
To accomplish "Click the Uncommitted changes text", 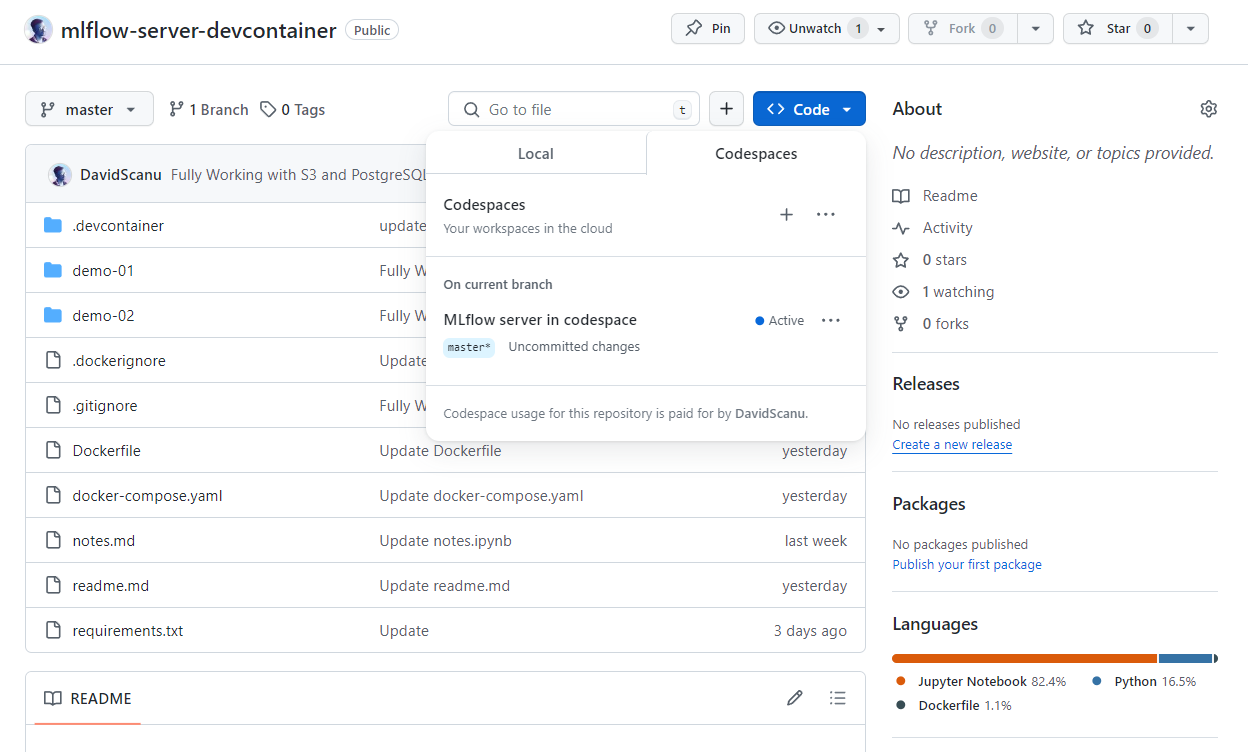I will pos(574,347).
